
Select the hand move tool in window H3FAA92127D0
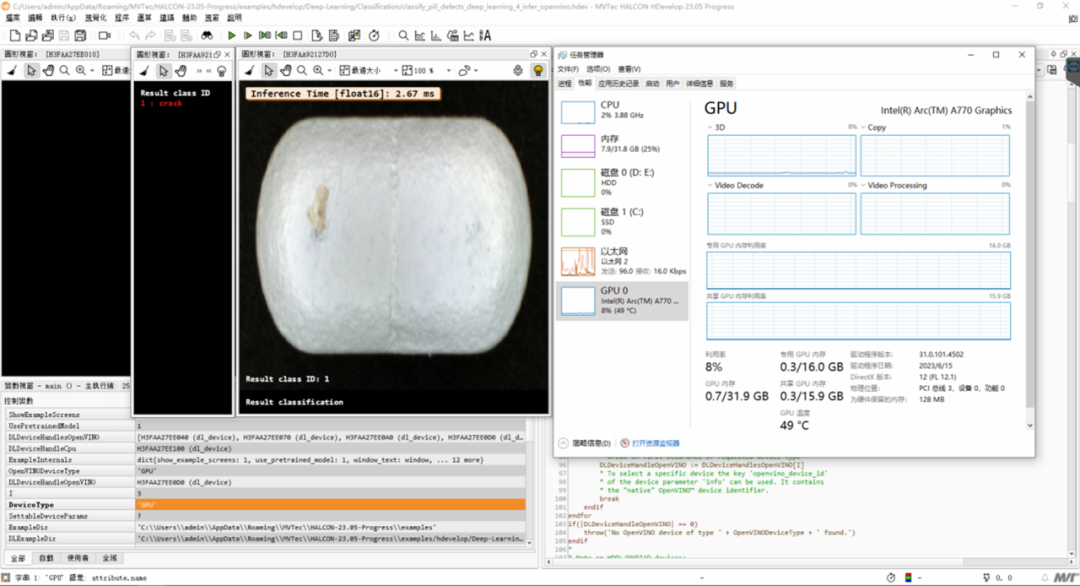tap(285, 70)
